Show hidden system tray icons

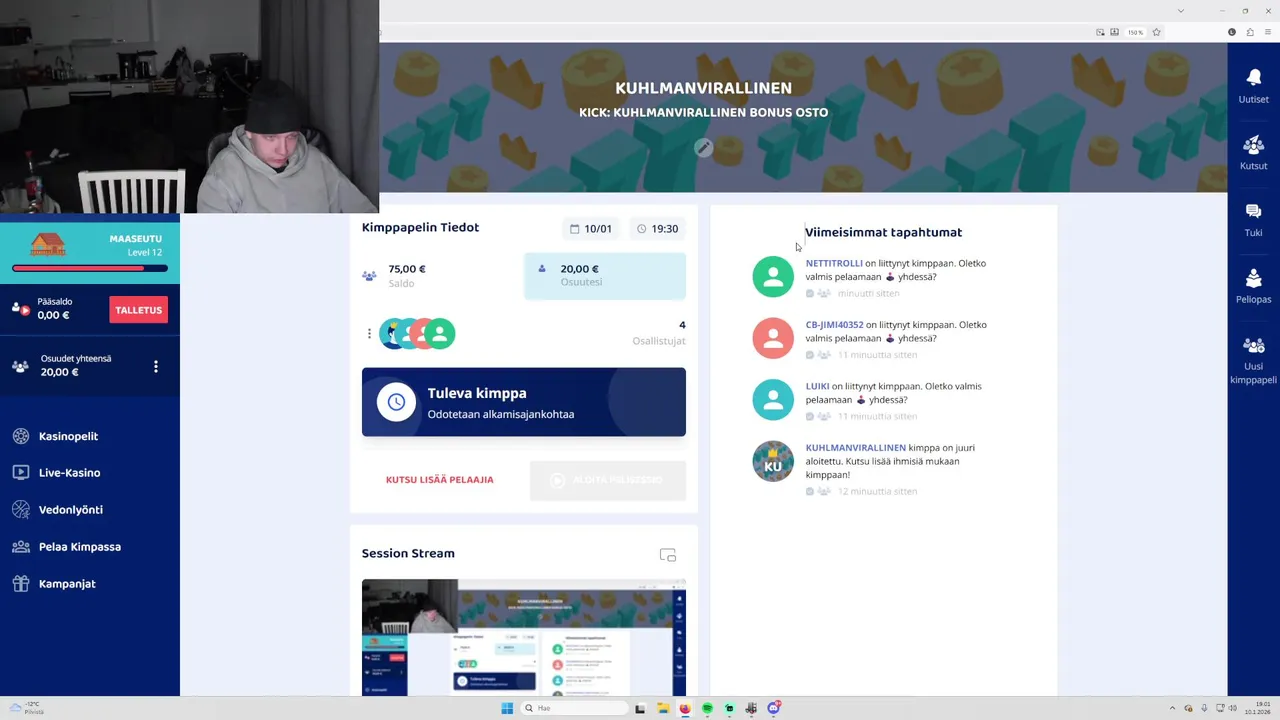[1172, 708]
